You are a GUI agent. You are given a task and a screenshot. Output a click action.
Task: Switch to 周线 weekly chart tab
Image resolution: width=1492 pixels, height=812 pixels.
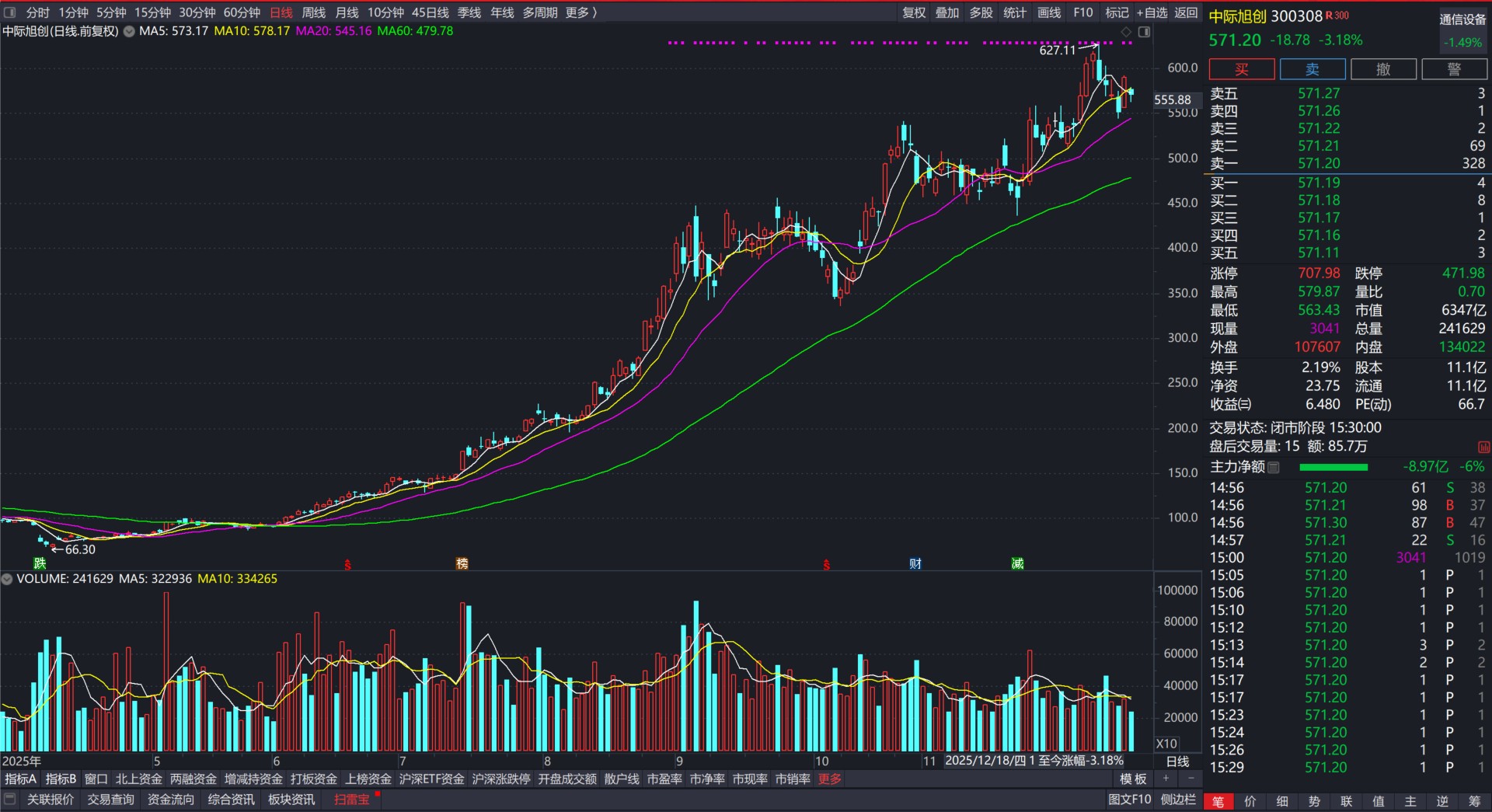[313, 12]
